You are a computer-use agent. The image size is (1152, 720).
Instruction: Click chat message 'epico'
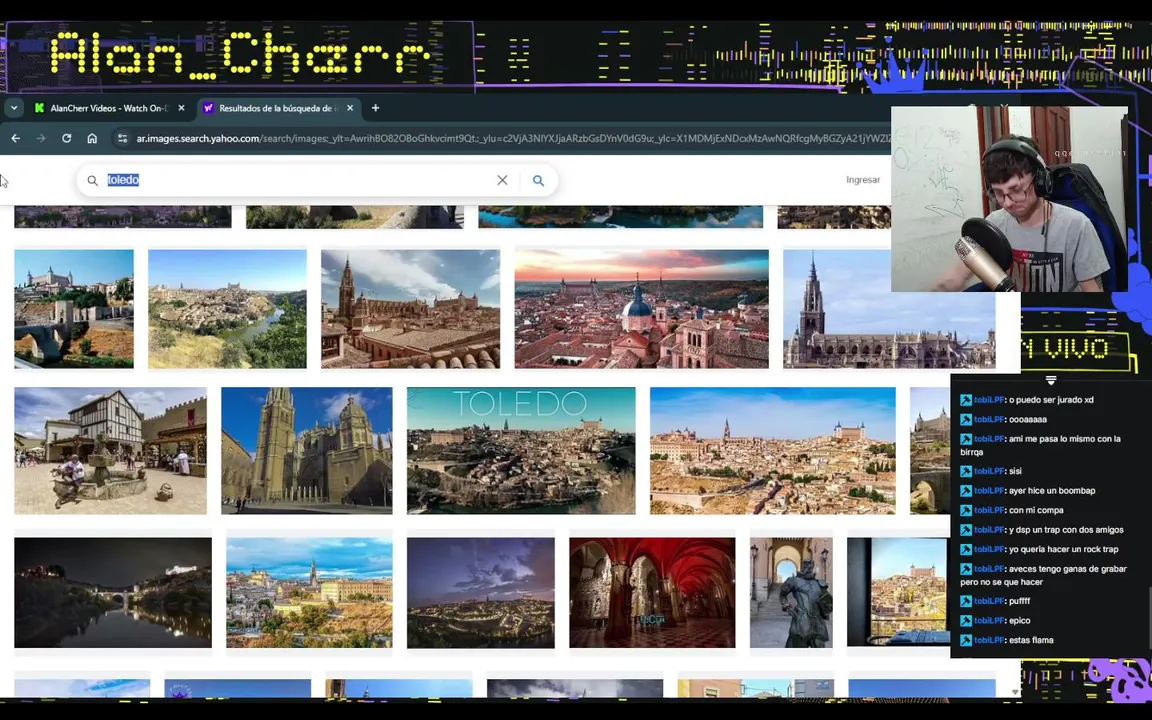pos(1019,620)
